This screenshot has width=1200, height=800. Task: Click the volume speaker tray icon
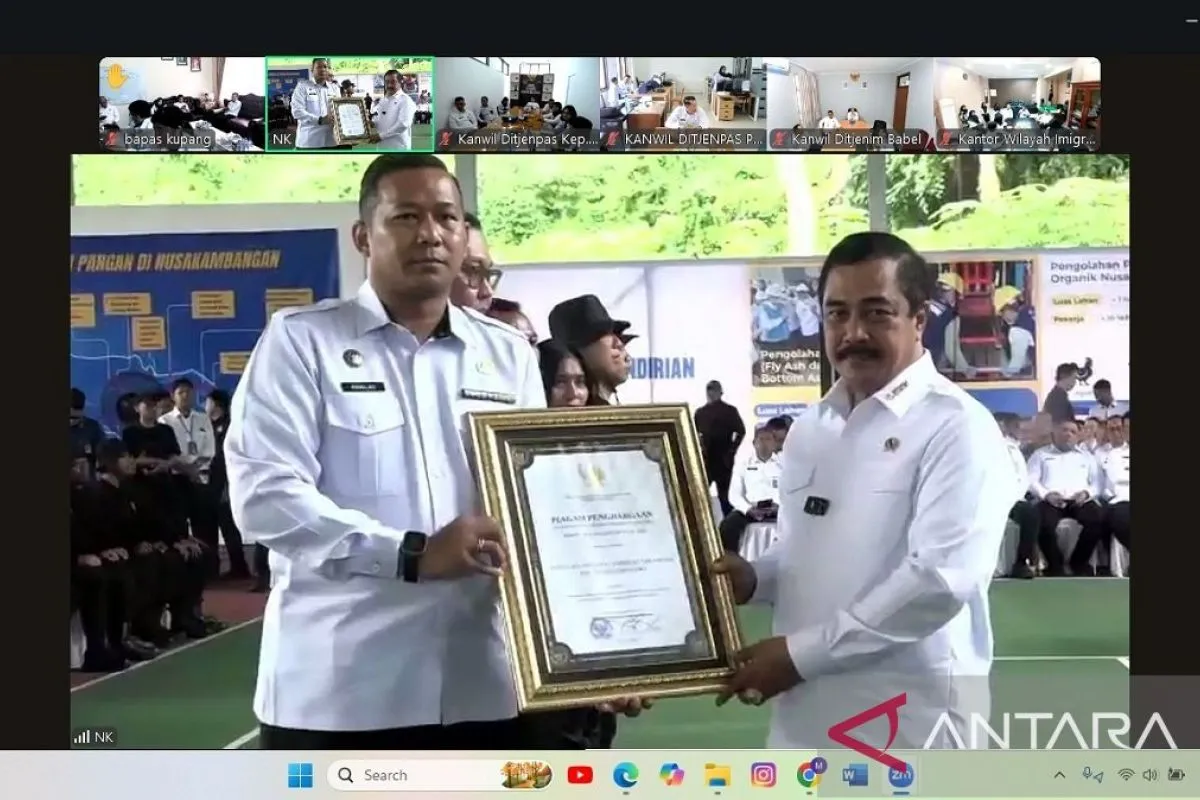coord(1151,775)
